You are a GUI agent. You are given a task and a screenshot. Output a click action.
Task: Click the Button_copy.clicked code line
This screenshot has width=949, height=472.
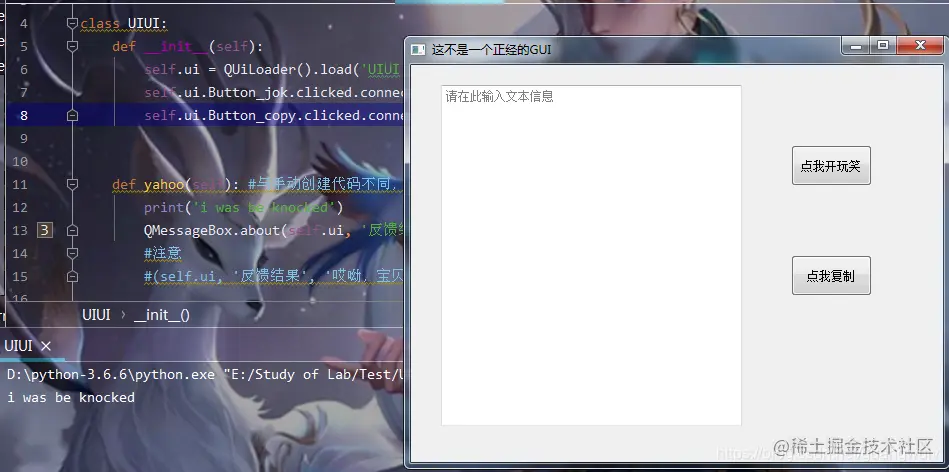[x=274, y=115]
